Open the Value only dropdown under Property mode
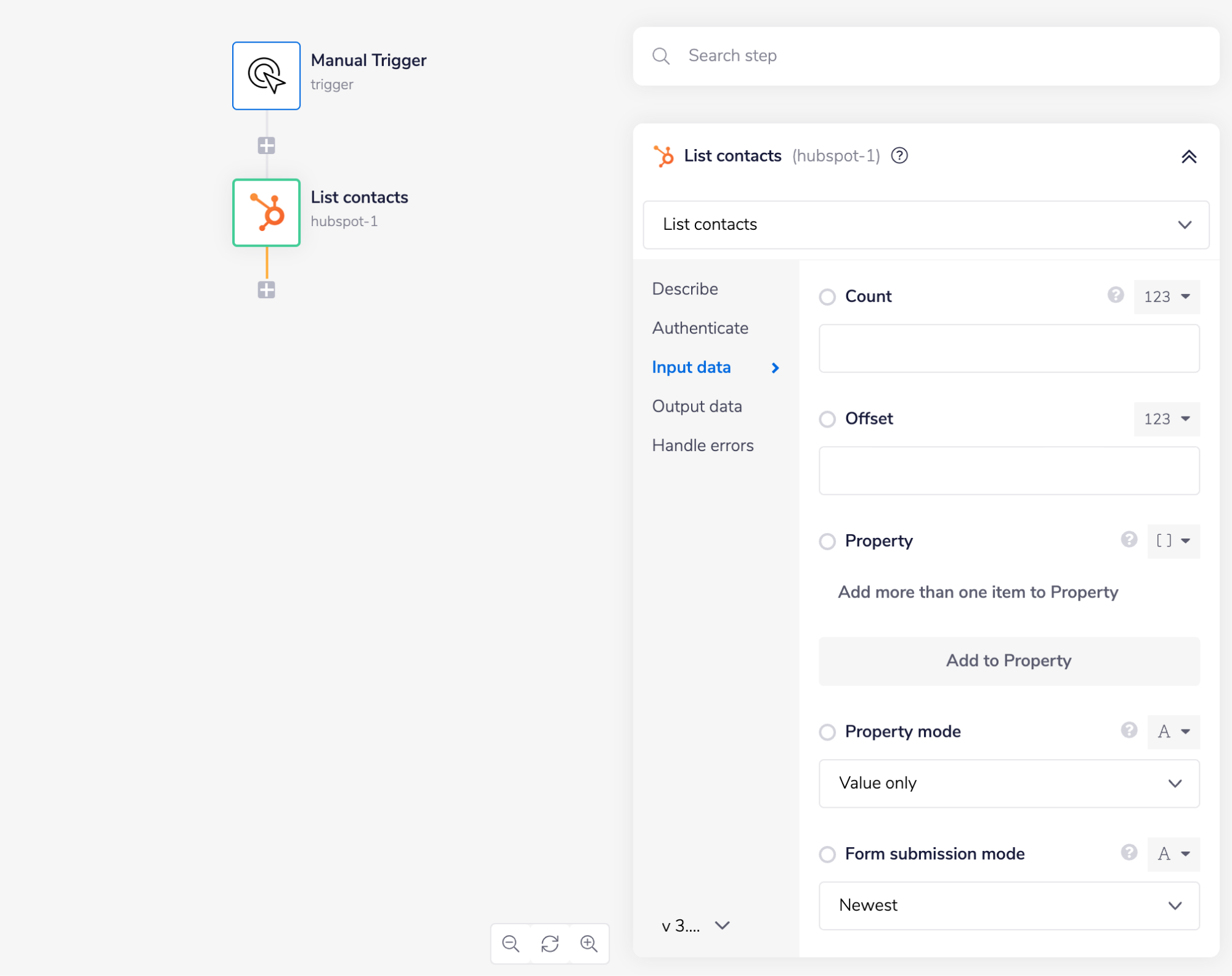Viewport: 1232px width, 976px height. (1008, 783)
